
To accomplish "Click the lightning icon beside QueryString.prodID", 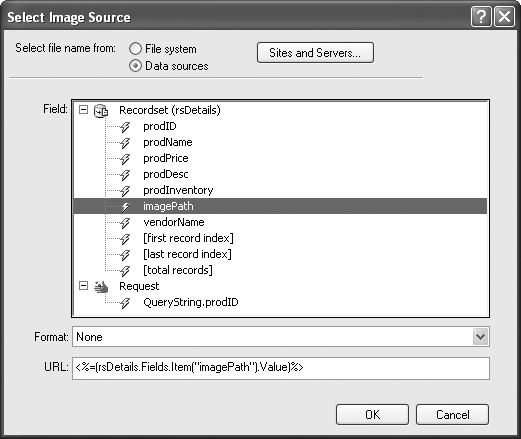I will (125, 303).
